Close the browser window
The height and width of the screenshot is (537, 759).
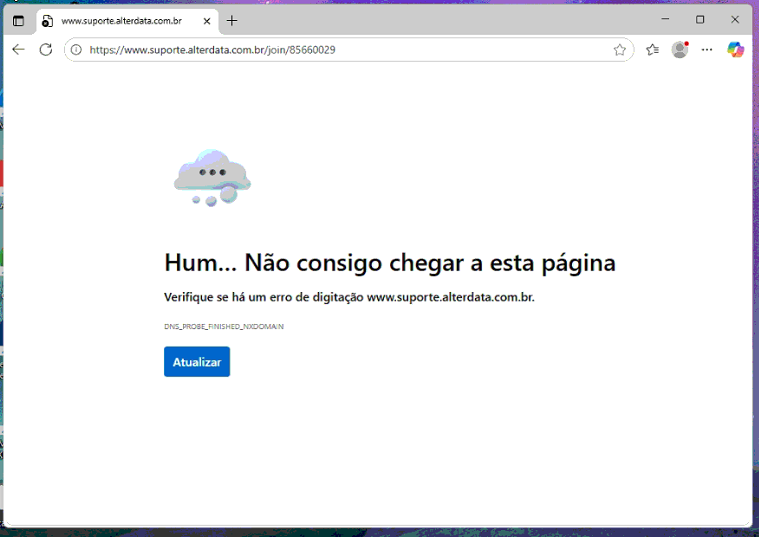coord(735,19)
